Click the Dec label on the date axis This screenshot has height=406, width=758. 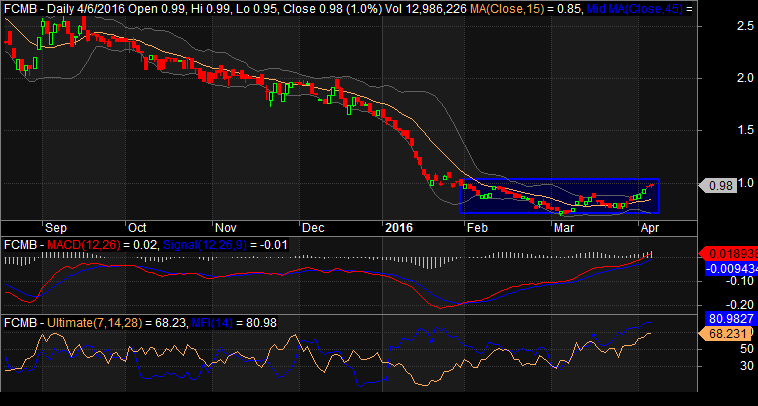coord(312,228)
